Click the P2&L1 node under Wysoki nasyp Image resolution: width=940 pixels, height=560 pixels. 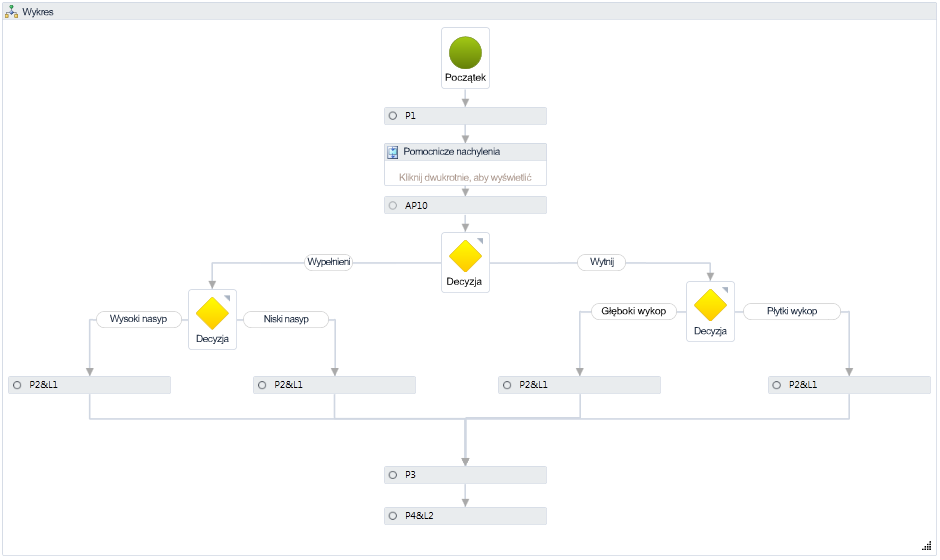click(90, 385)
